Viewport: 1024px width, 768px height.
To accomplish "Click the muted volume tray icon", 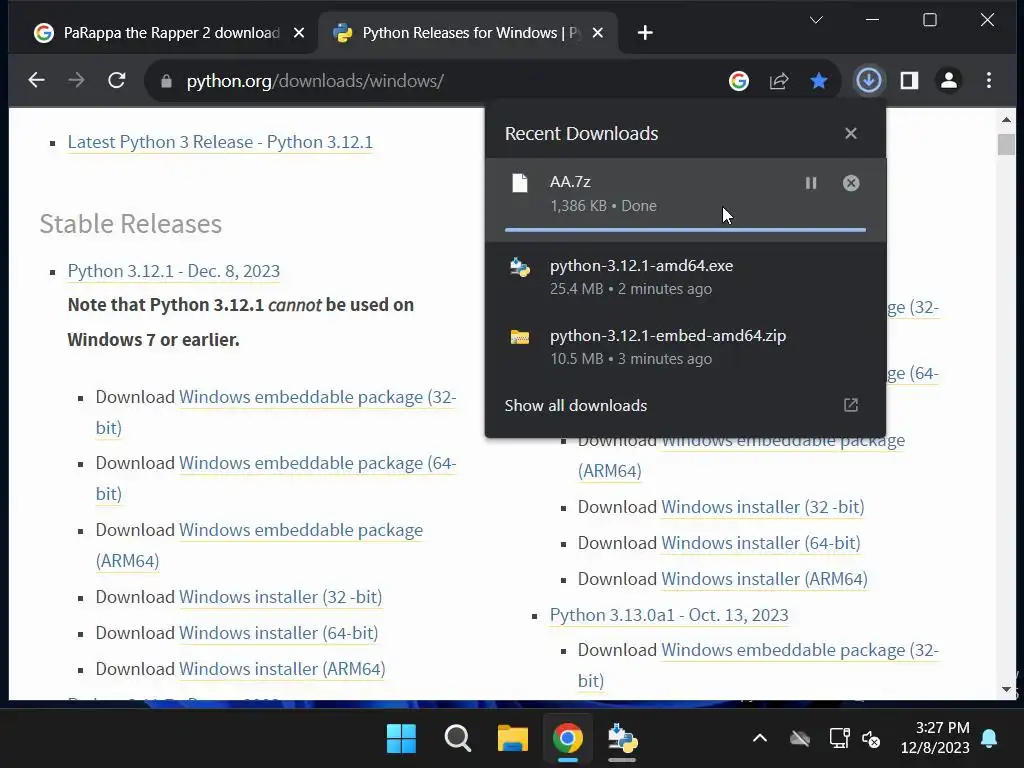I will pos(871,739).
